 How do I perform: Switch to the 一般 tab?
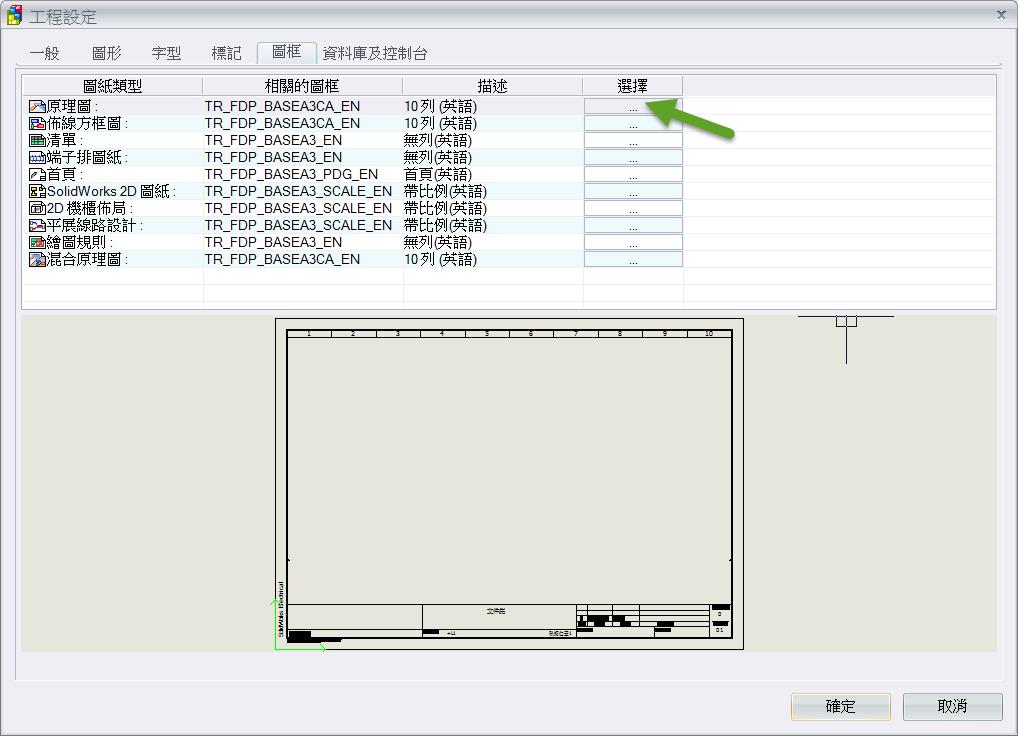click(x=44, y=53)
